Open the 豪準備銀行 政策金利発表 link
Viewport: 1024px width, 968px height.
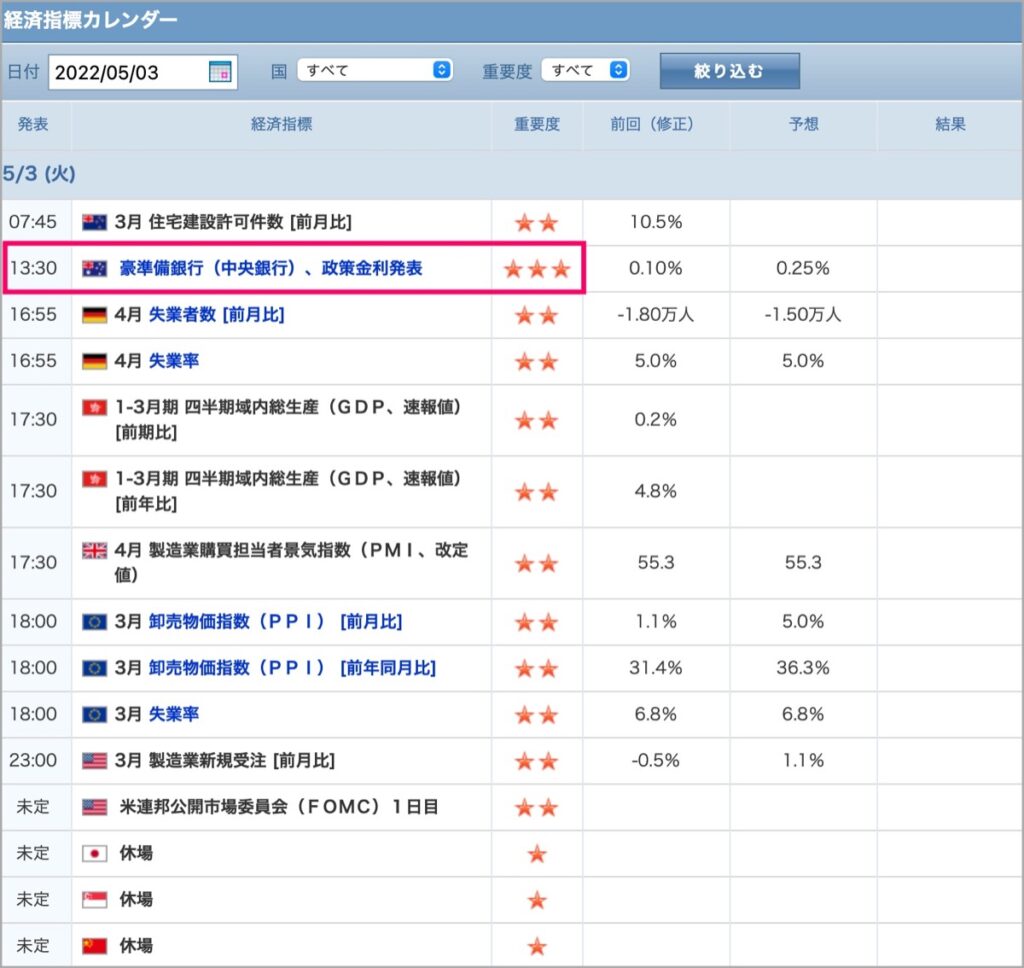click(270, 268)
